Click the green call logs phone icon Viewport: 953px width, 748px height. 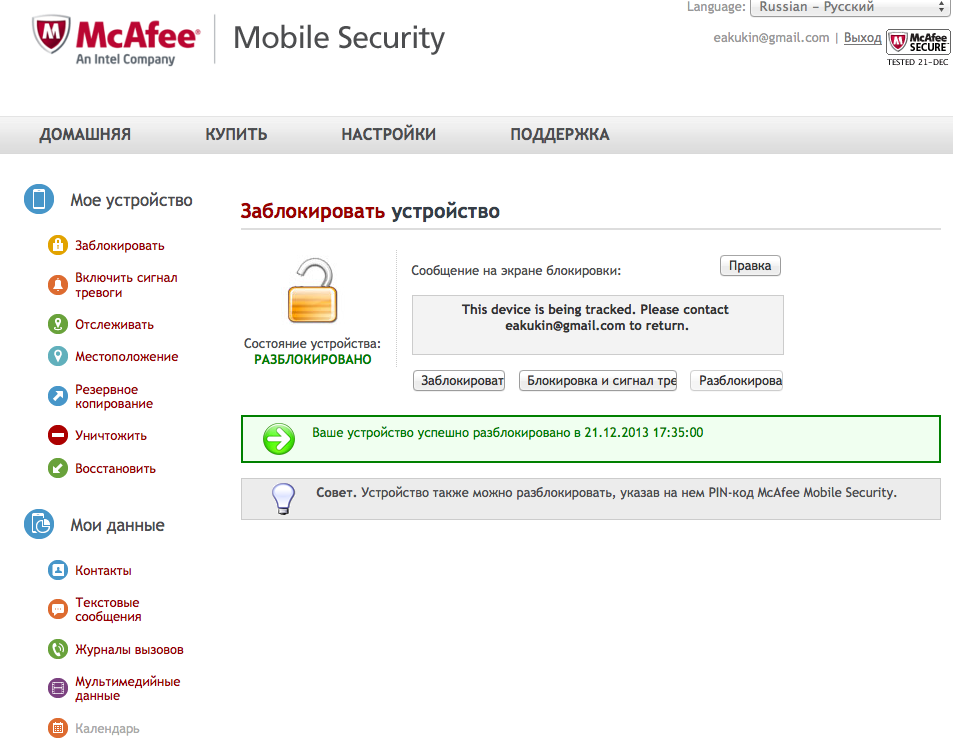[58, 649]
